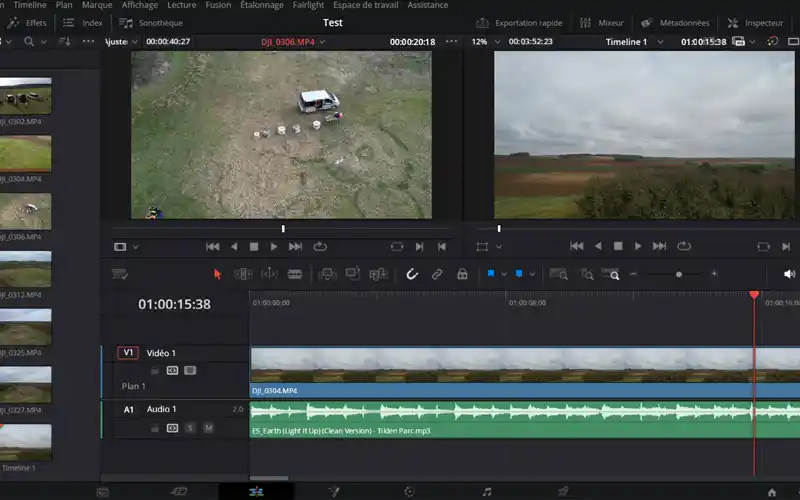Open source viewer three-dots options menu
Image resolution: width=800 pixels, height=500 pixels.
click(x=451, y=41)
